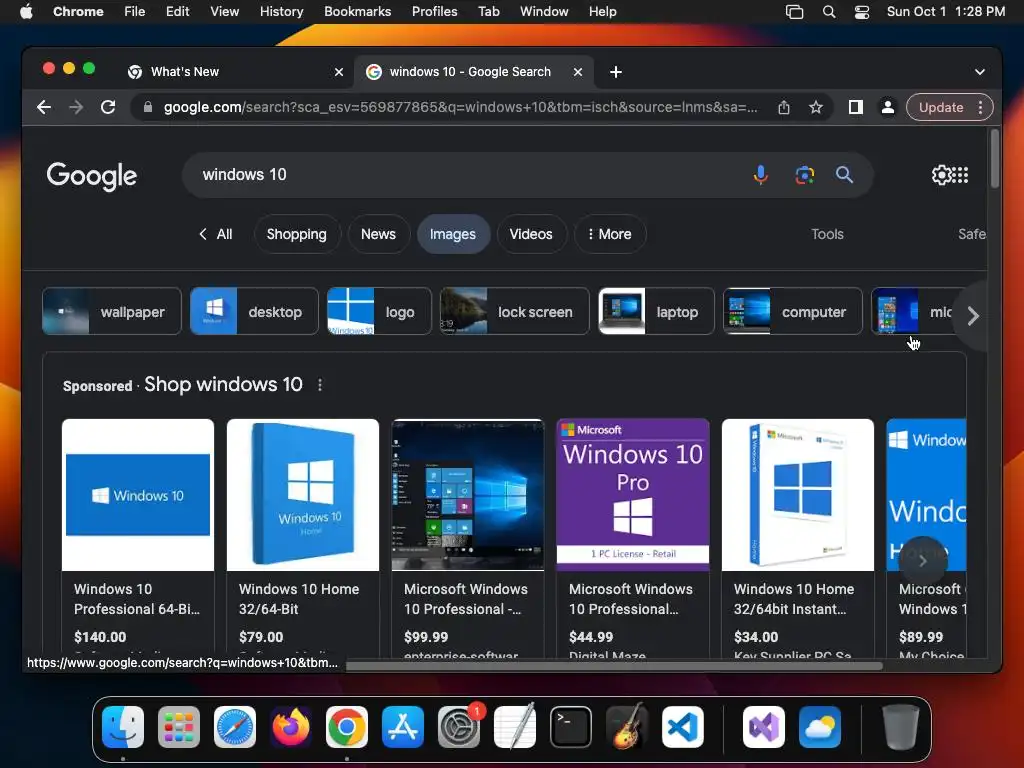This screenshot has height=768, width=1024.
Task: Open Microsoft Windows 10 Professional $99.99 image
Action: click(x=468, y=494)
